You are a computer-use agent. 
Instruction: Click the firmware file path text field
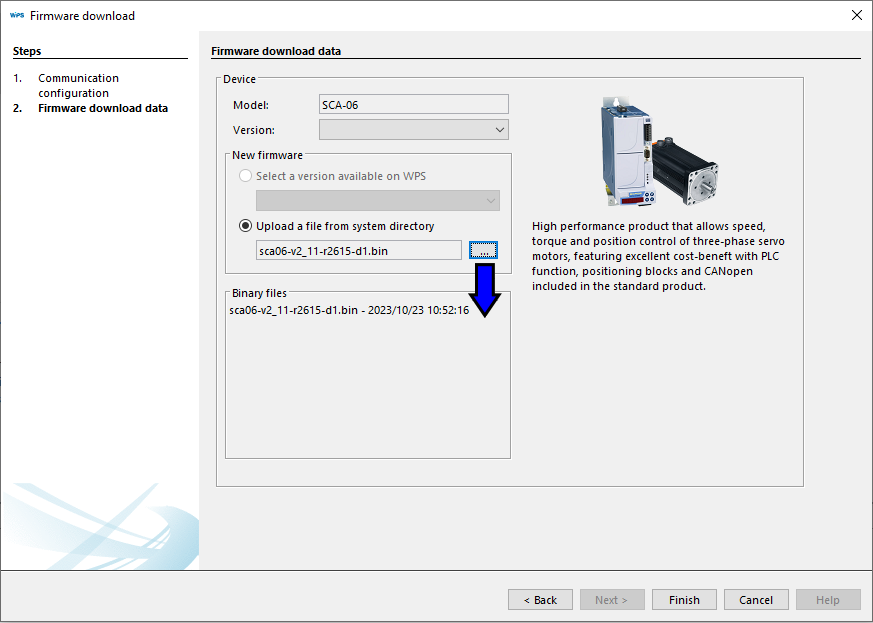point(359,250)
